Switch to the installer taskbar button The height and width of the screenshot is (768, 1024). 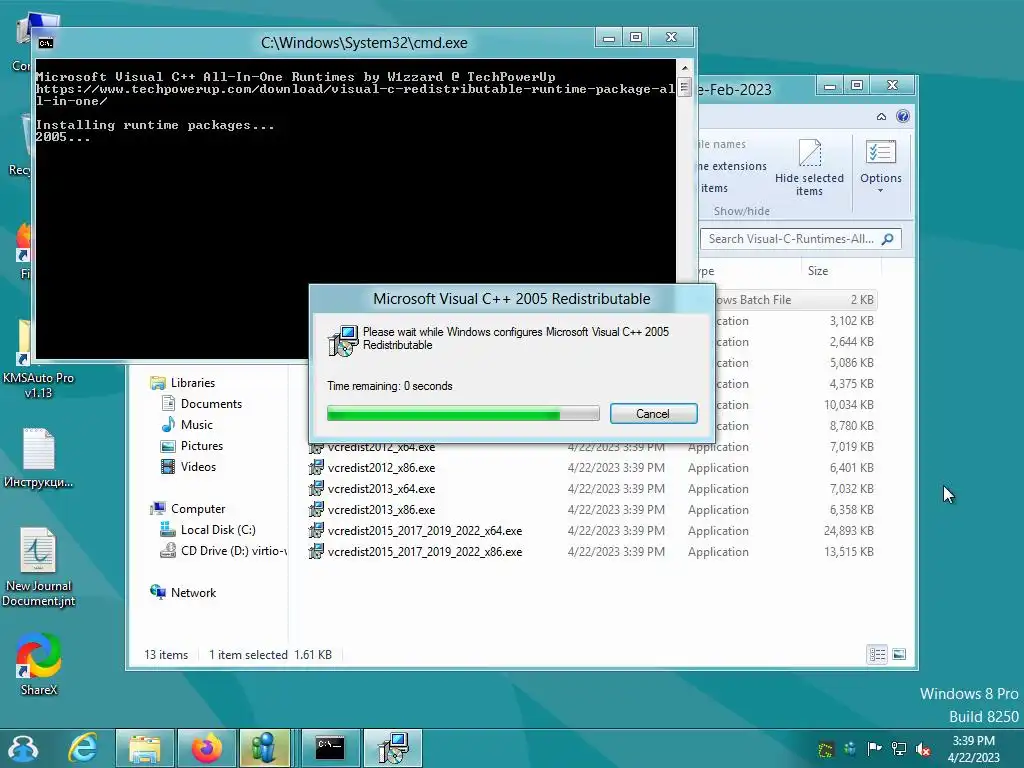(x=393, y=748)
